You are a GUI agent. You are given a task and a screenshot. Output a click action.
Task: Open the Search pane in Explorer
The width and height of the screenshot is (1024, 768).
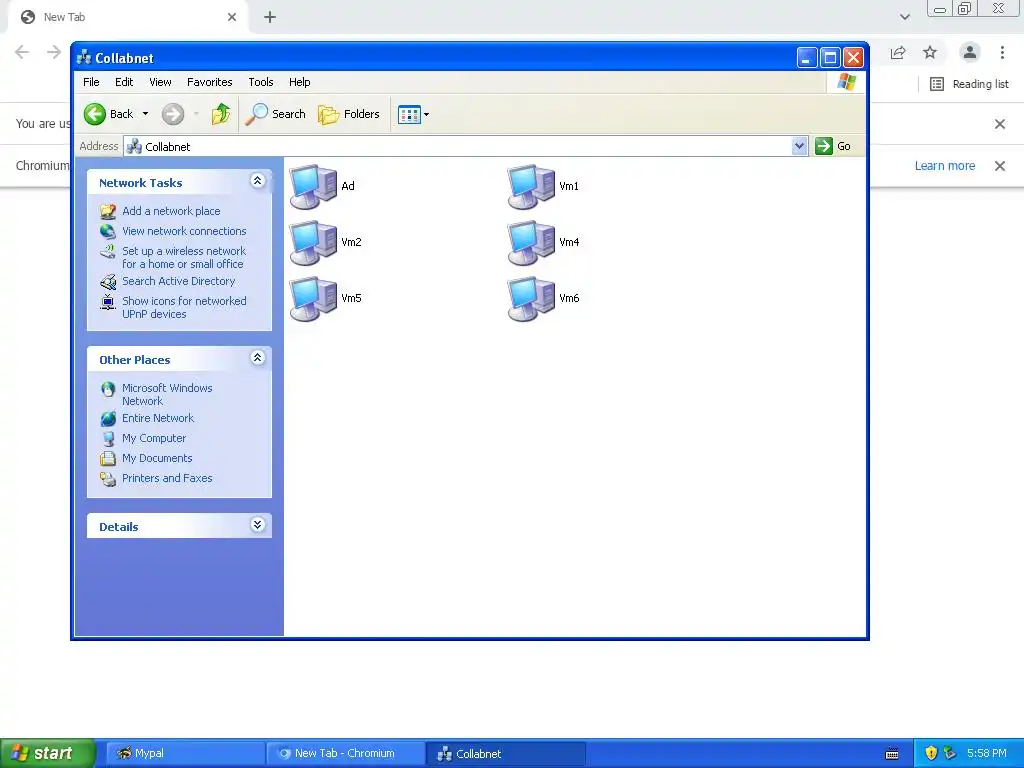coord(276,114)
